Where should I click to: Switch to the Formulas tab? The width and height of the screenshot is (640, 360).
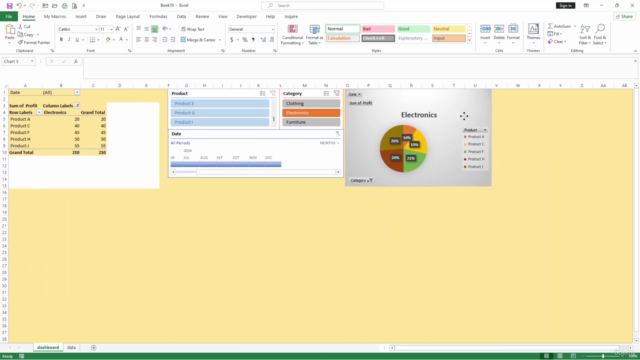coord(158,16)
